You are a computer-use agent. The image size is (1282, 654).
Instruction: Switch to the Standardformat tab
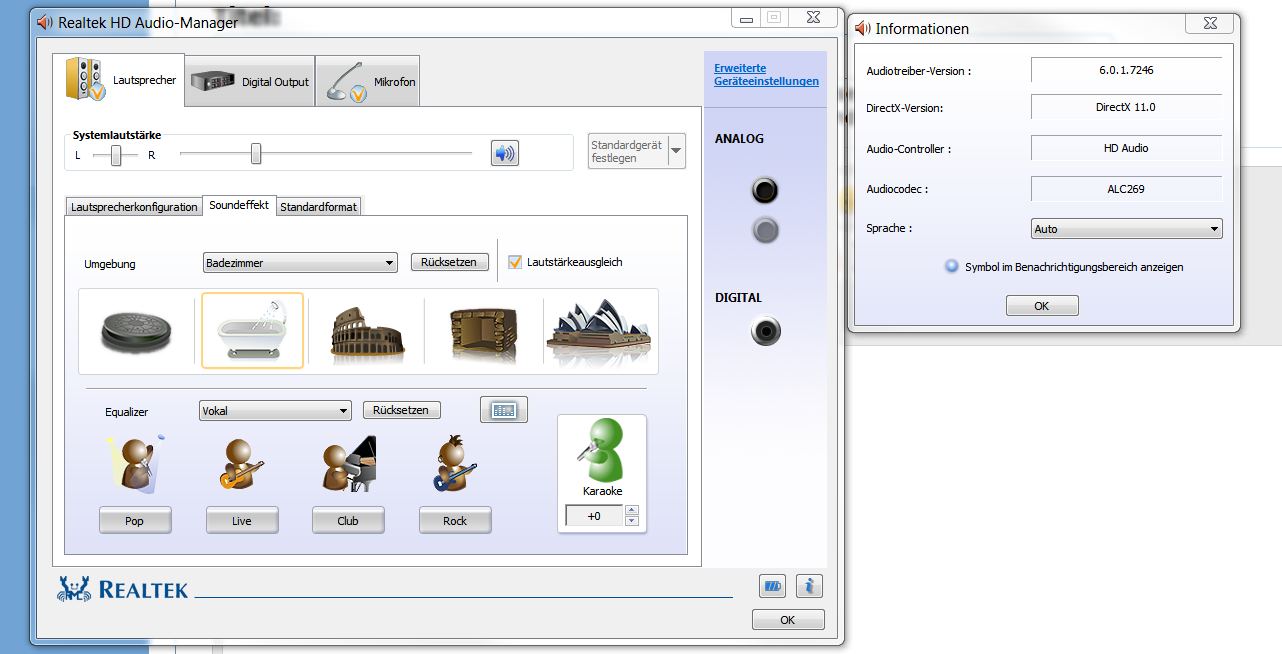pyautogui.click(x=319, y=207)
